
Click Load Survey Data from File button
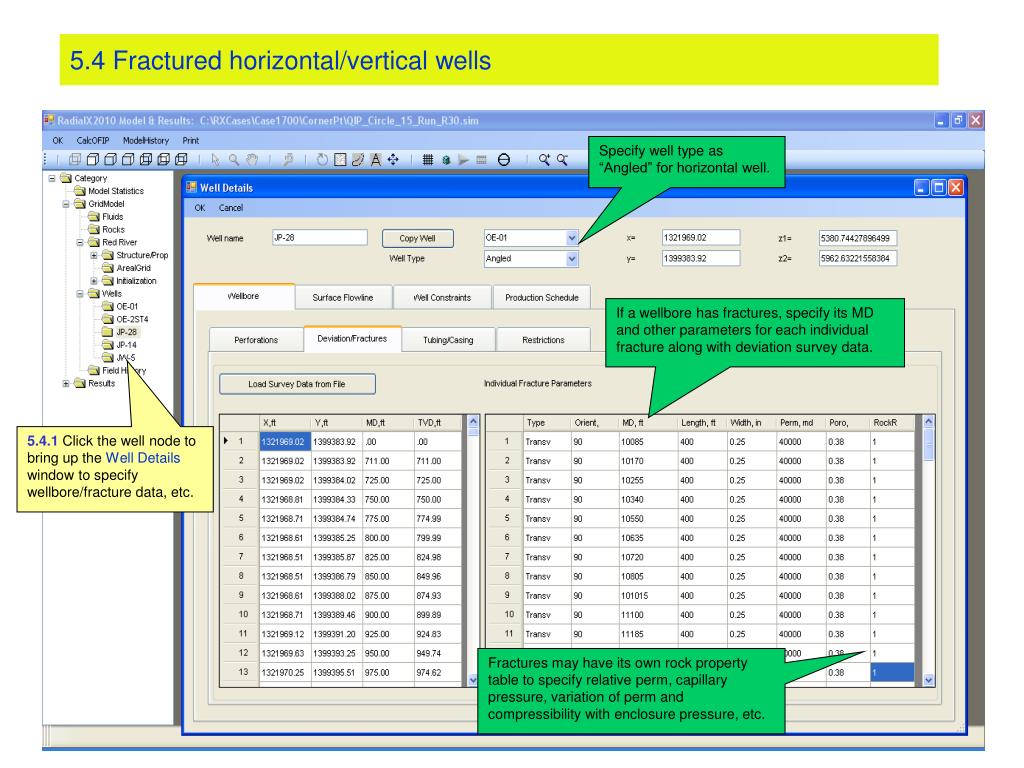(x=297, y=384)
